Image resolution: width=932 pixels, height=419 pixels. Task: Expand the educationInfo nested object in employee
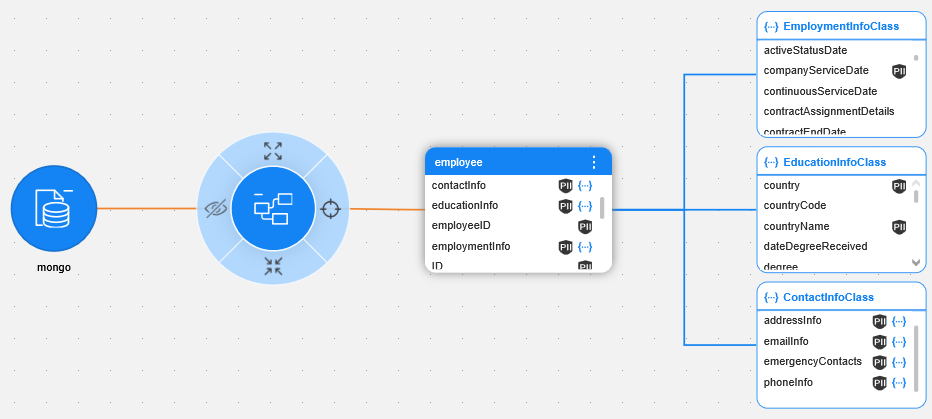click(x=585, y=206)
